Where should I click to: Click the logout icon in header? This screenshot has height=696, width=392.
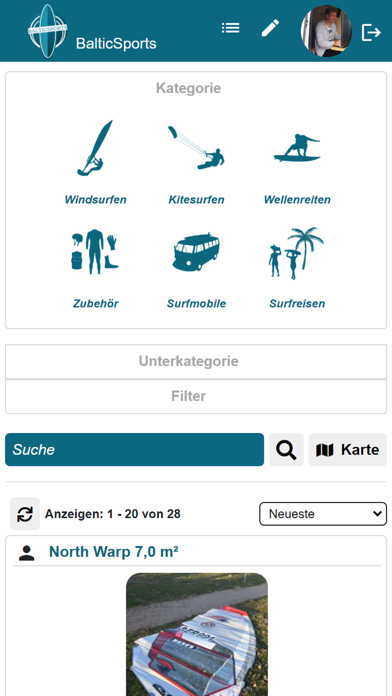click(371, 32)
